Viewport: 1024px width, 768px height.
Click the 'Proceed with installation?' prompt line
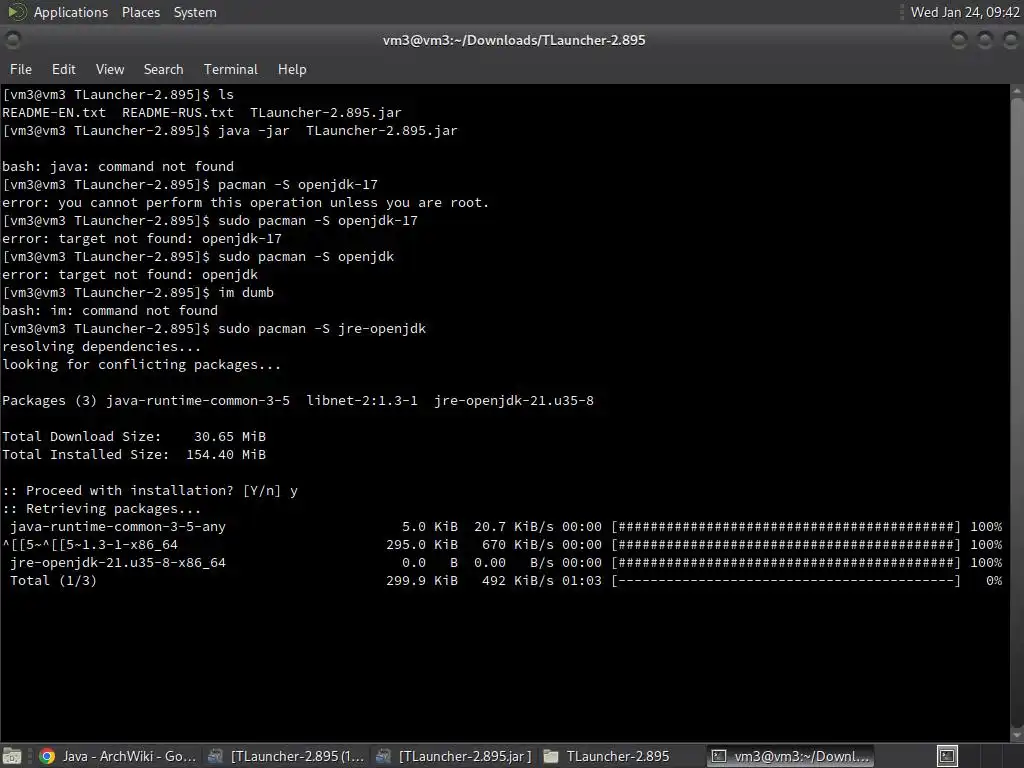[x=150, y=490]
